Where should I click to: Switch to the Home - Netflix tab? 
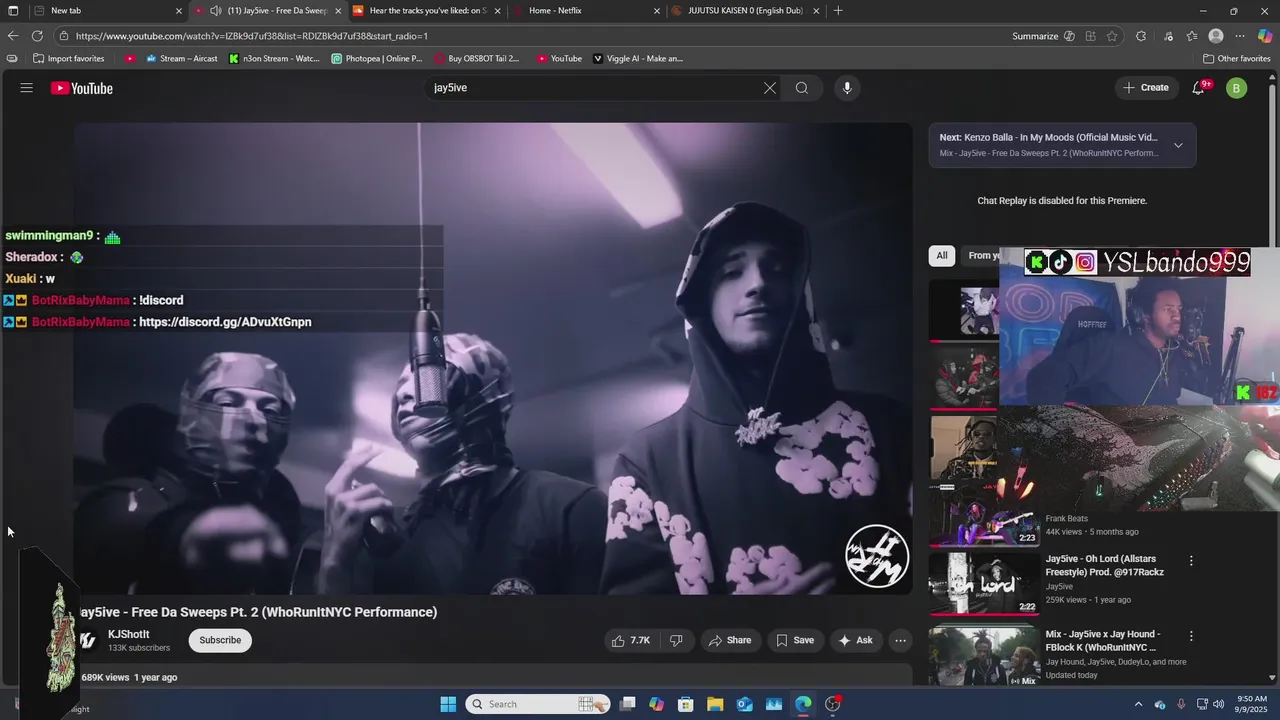click(x=586, y=10)
